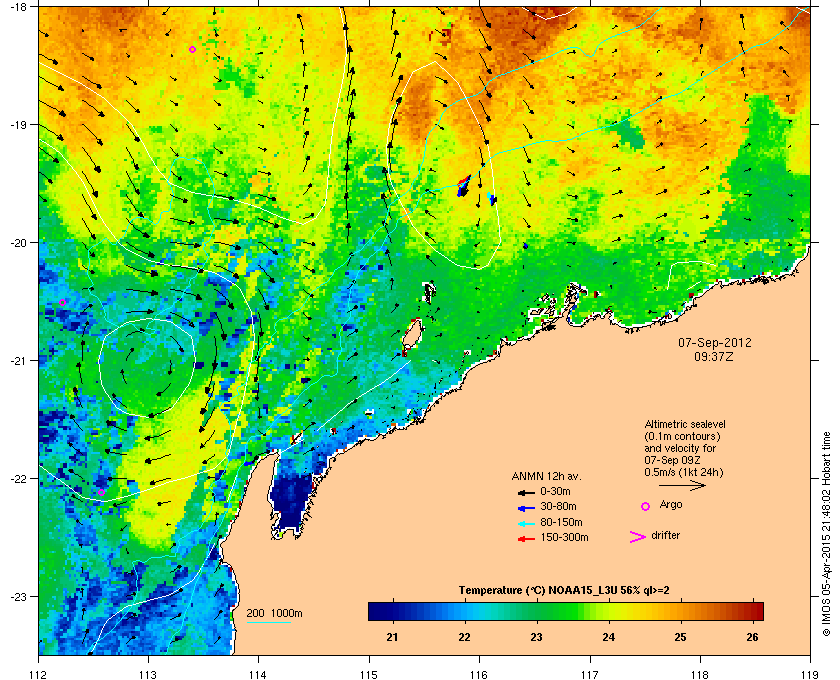This screenshot has width=840, height=680.
Task: Click the latitude axis label '-23'
Action: tap(19, 596)
